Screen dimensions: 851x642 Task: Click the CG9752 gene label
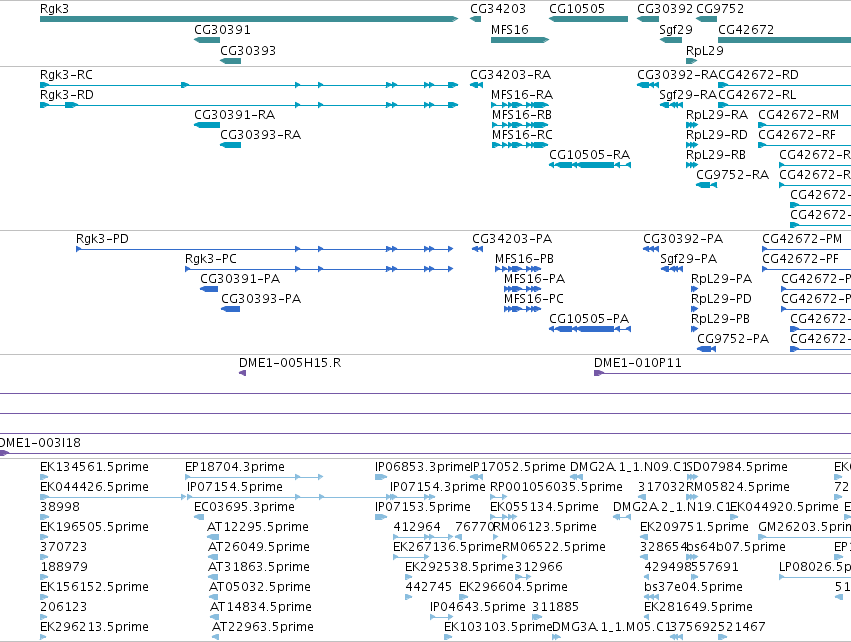(720, 9)
